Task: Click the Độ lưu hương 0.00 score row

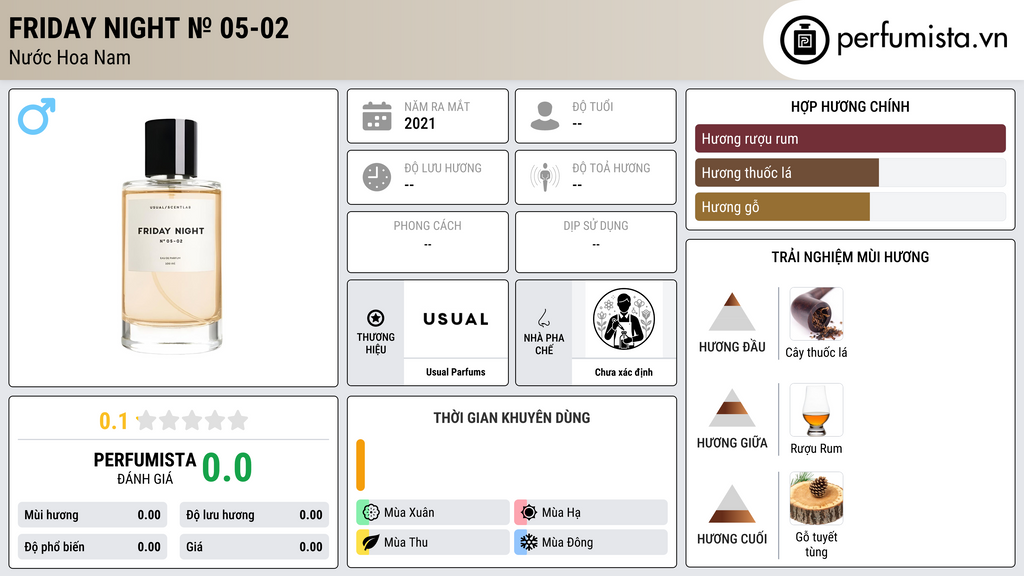Action: click(254, 515)
